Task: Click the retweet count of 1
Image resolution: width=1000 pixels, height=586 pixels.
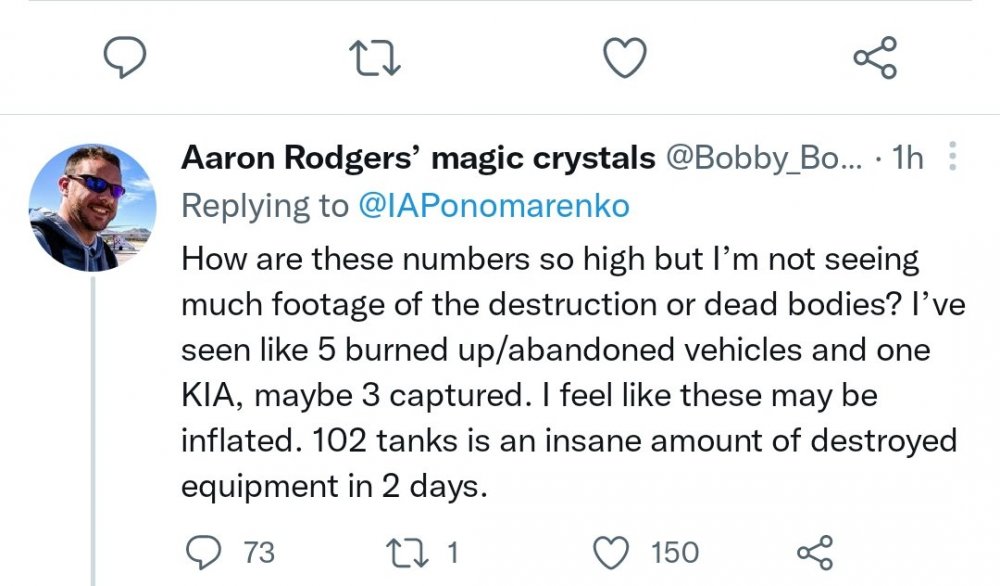Action: pyautogui.click(x=452, y=552)
